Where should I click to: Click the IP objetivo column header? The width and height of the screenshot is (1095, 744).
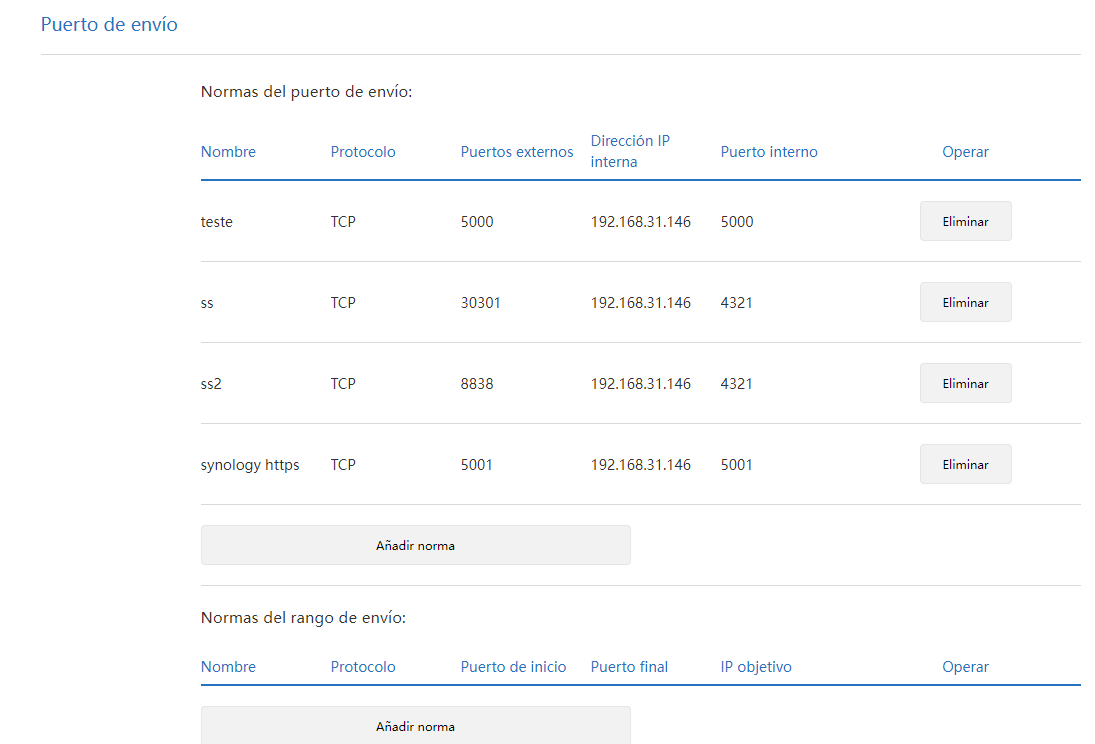[756, 666]
